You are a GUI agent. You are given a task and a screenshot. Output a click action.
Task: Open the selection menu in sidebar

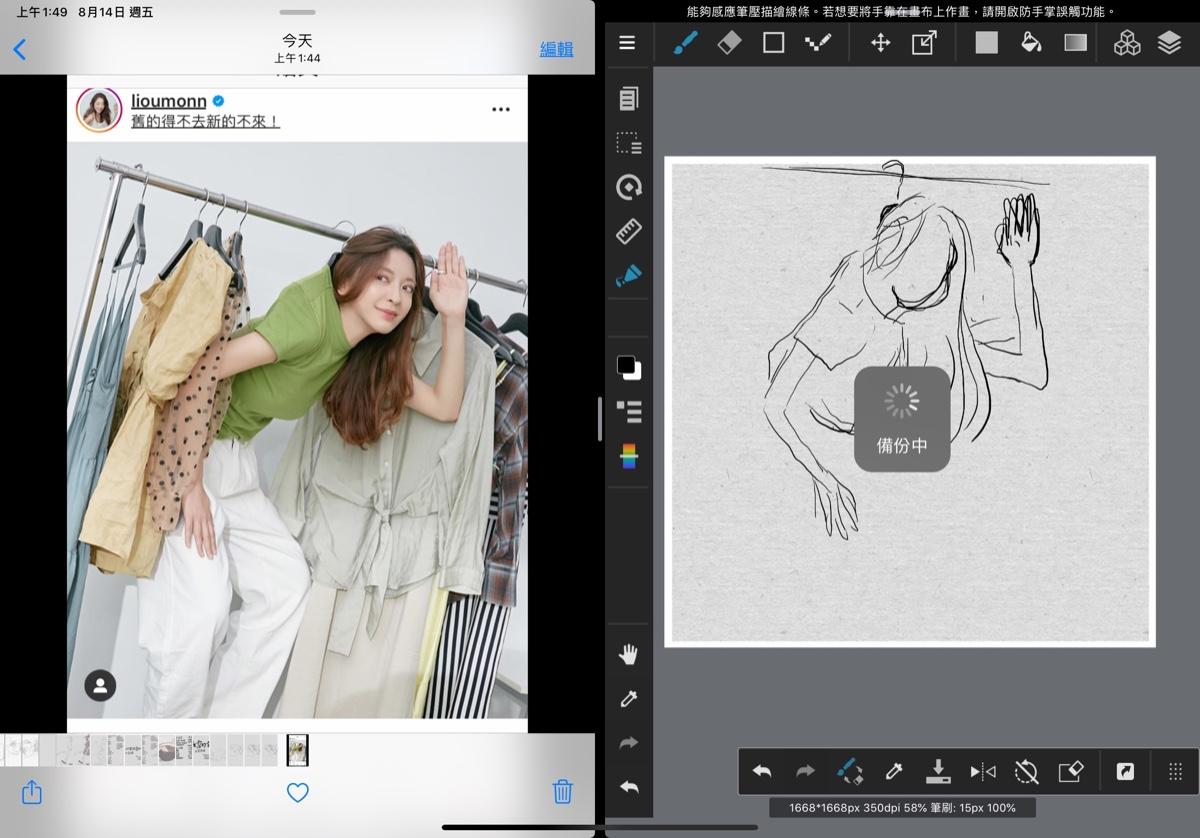629,143
